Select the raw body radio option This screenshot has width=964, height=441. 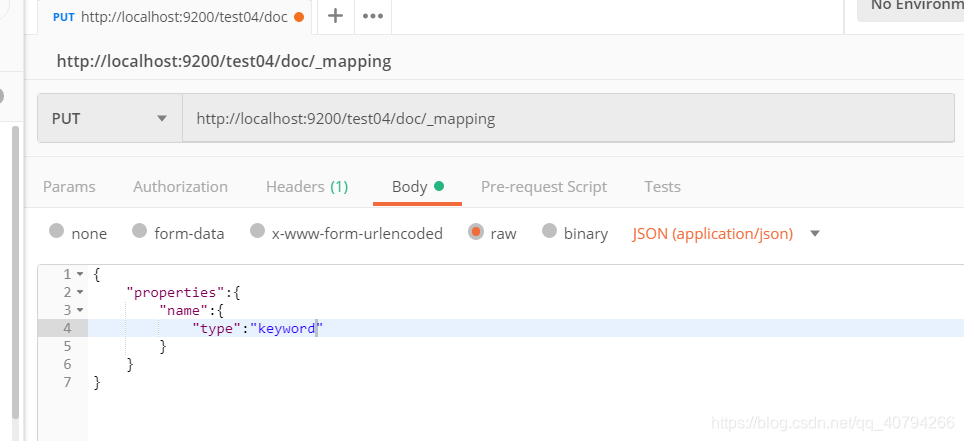coord(475,231)
